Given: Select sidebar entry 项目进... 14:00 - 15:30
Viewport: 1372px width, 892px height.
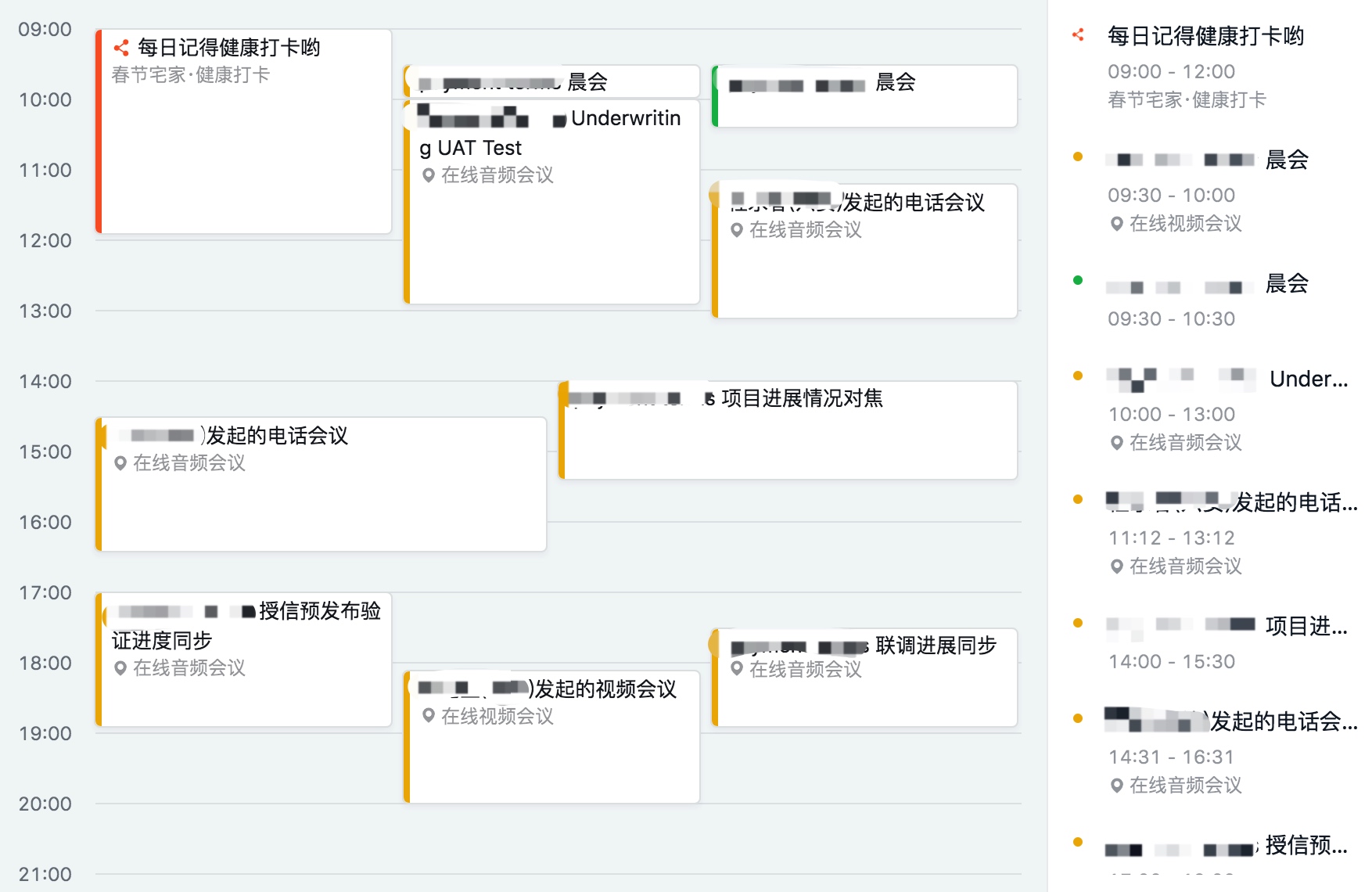Looking at the screenshot, I should [x=1227, y=643].
